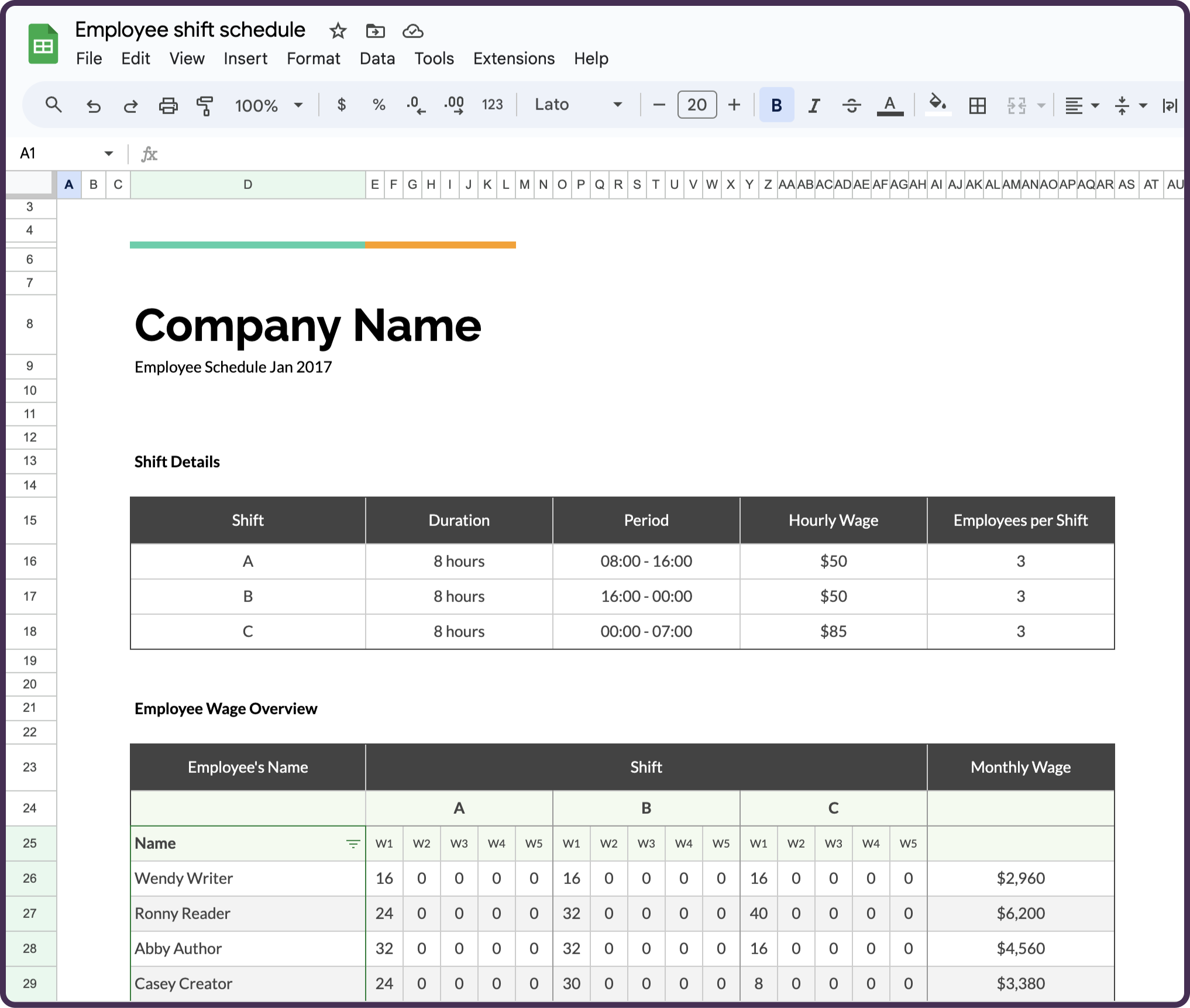Open the Name column filter icon
The height and width of the screenshot is (1008, 1190).
(353, 844)
